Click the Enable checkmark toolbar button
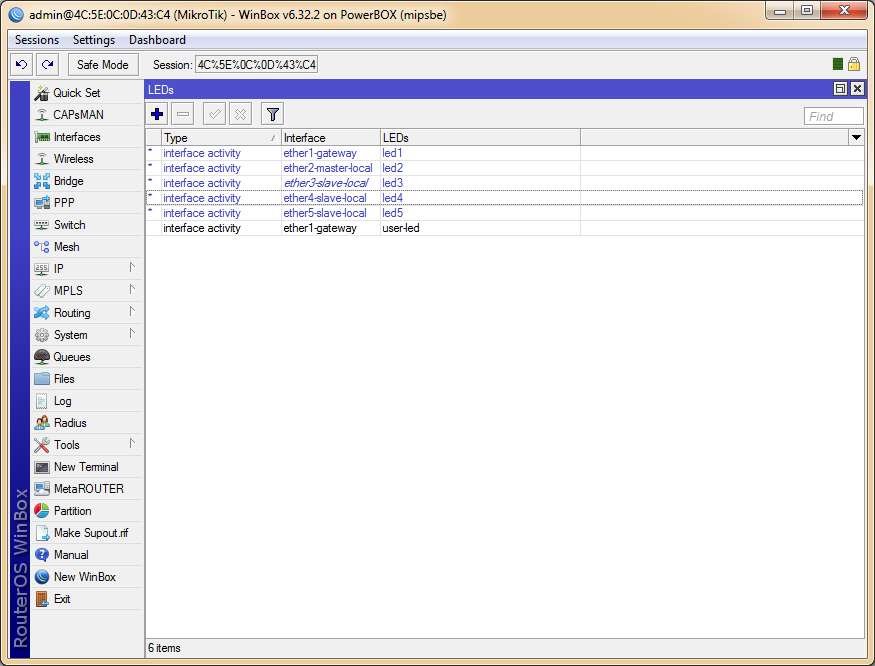 214,114
